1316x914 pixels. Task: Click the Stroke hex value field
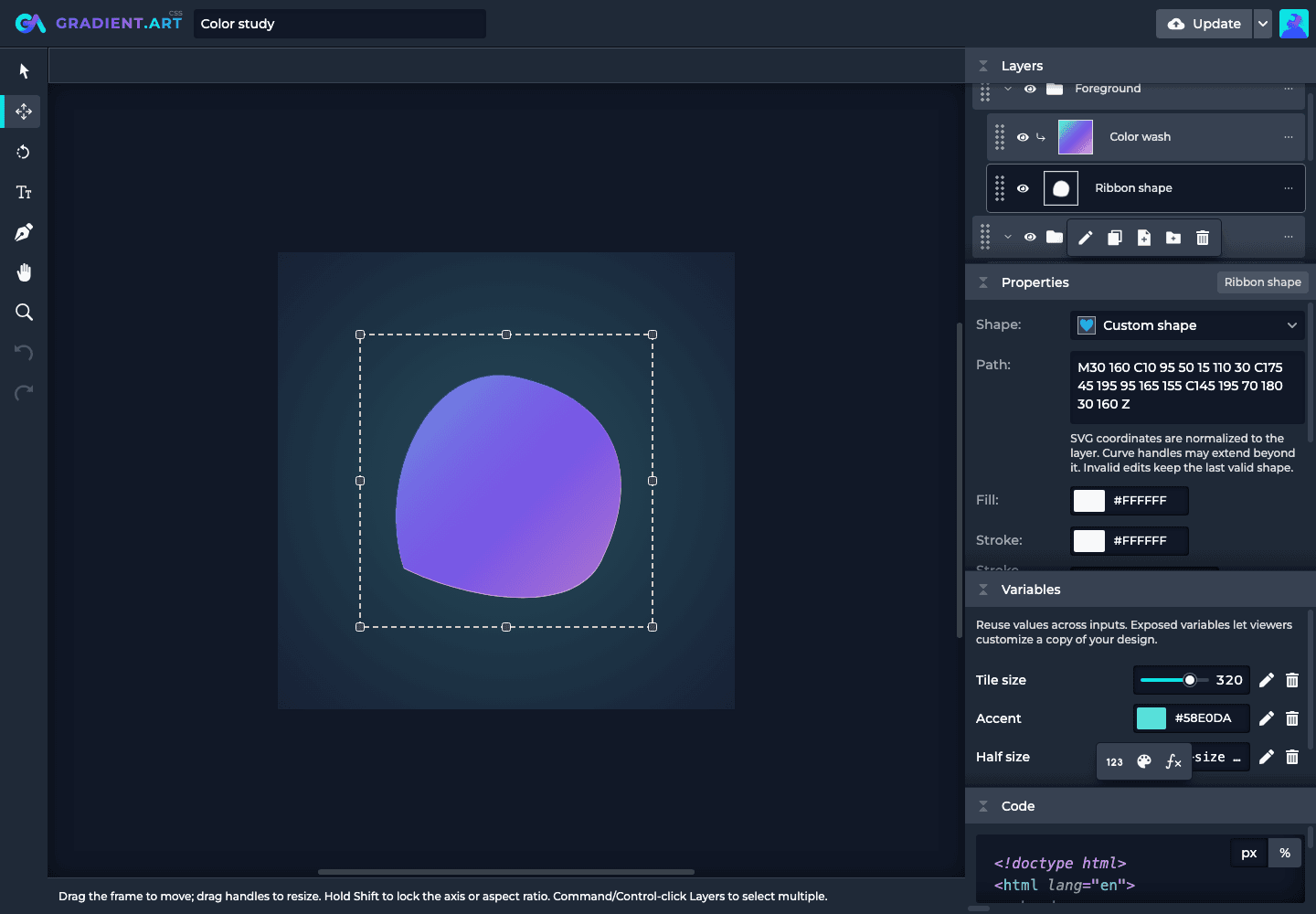1140,541
